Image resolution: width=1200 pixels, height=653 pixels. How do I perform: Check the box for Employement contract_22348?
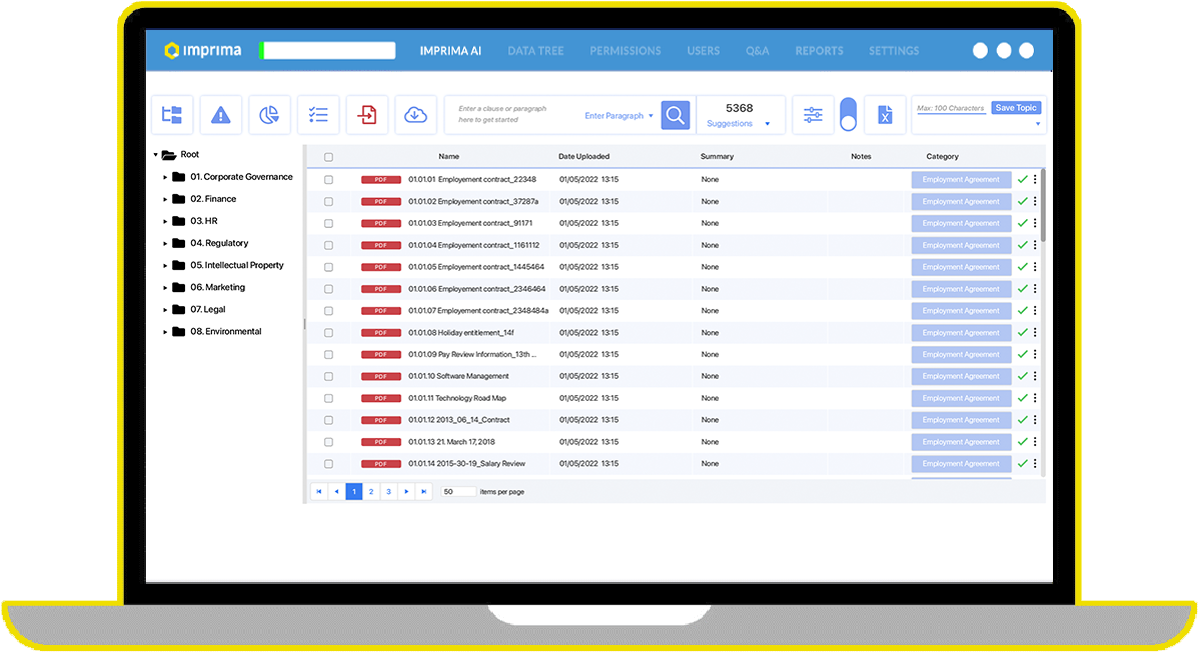[x=328, y=180]
